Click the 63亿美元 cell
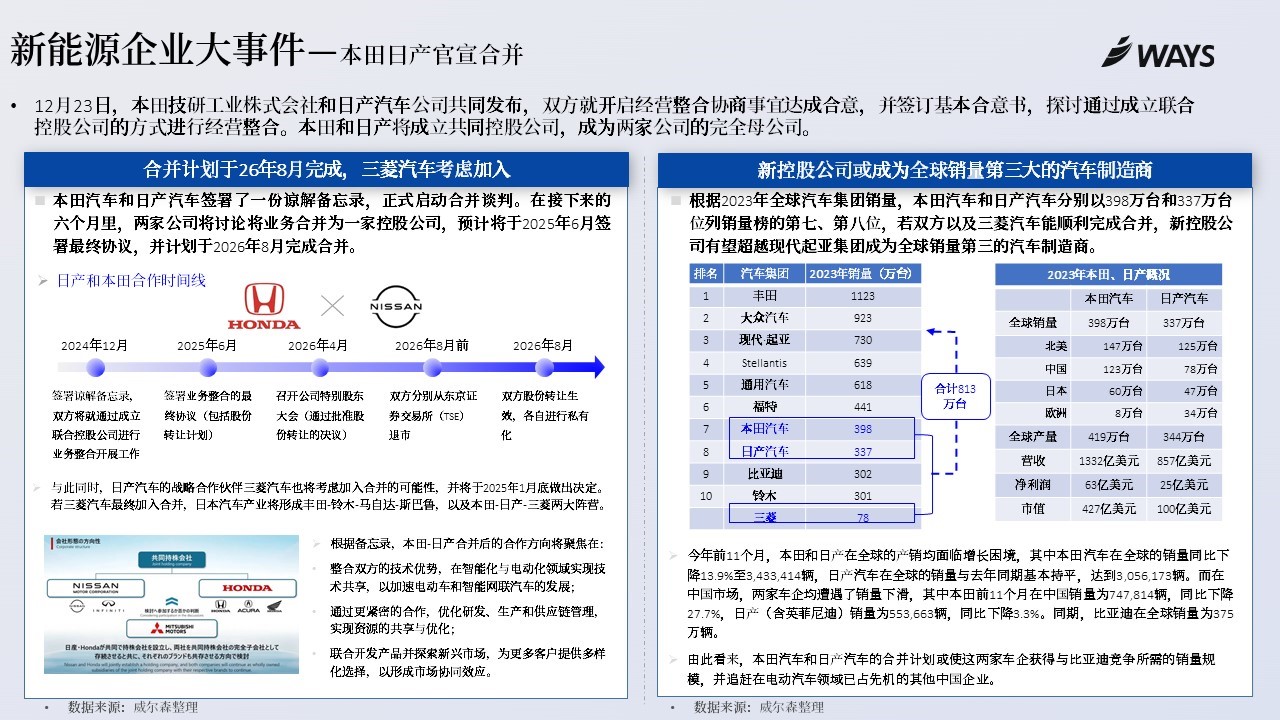 (1108, 485)
